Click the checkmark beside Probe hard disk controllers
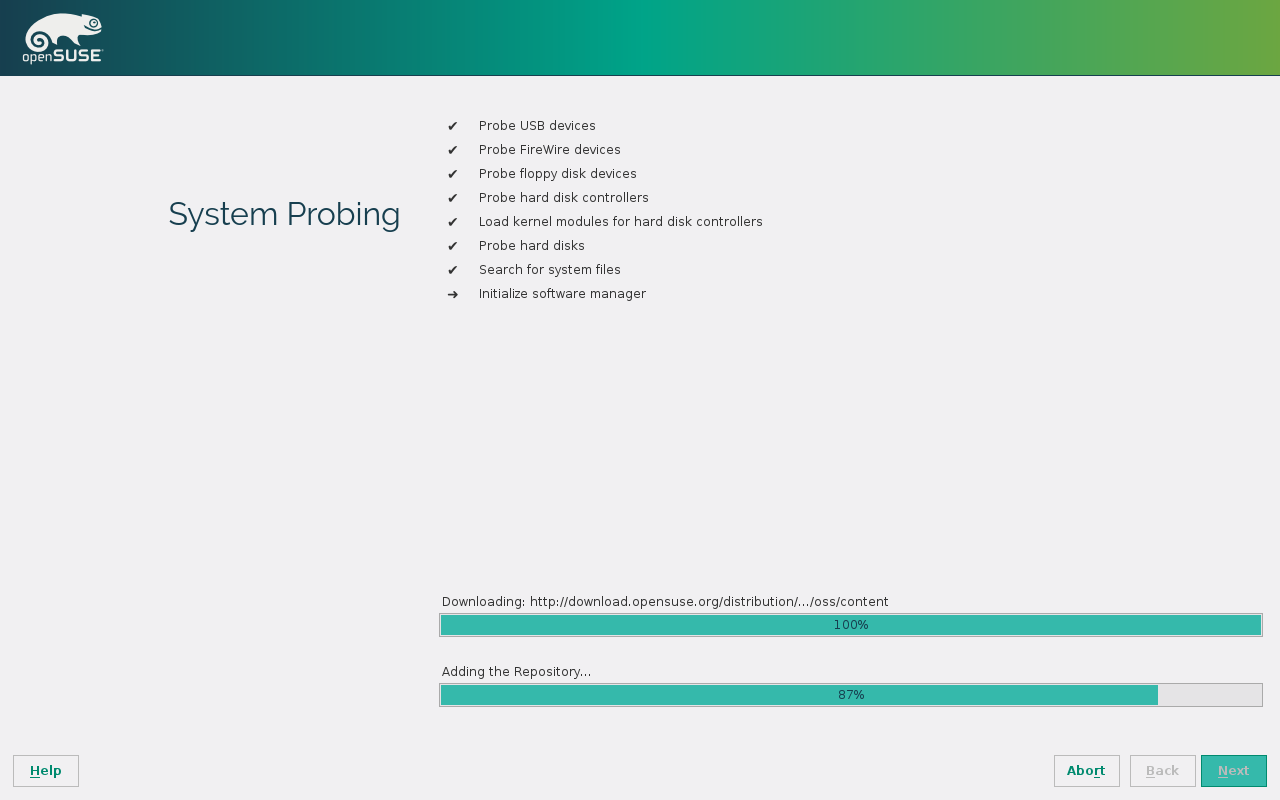Image resolution: width=1280 pixels, height=800 pixels. coord(452,198)
